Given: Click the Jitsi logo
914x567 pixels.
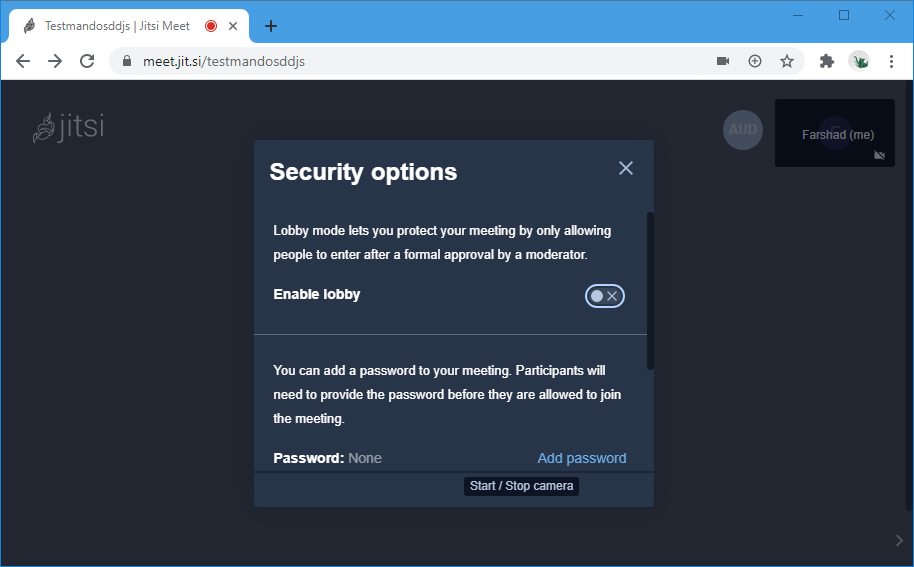Looking at the screenshot, I should [68, 127].
